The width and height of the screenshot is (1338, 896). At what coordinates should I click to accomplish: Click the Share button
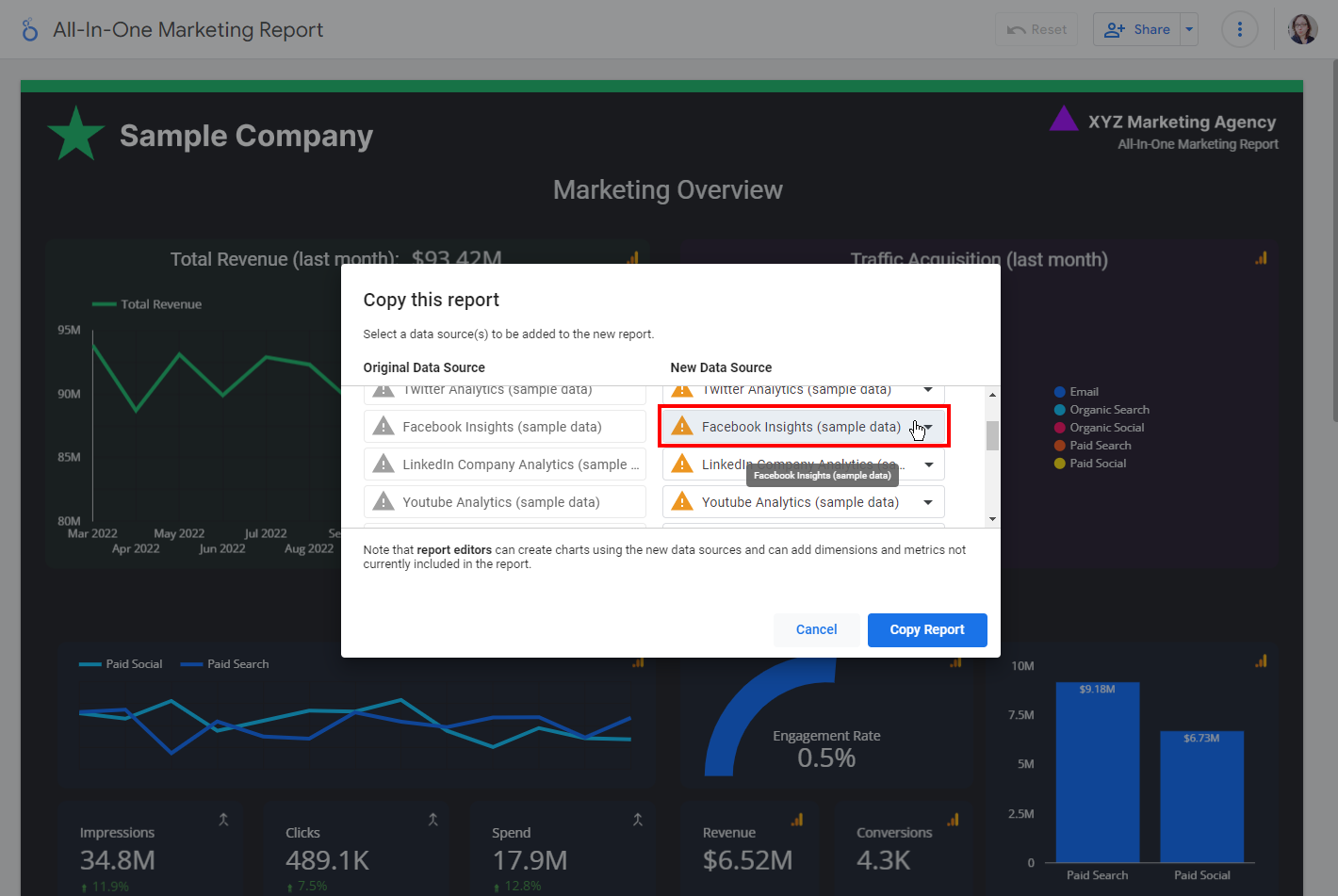point(1137,30)
